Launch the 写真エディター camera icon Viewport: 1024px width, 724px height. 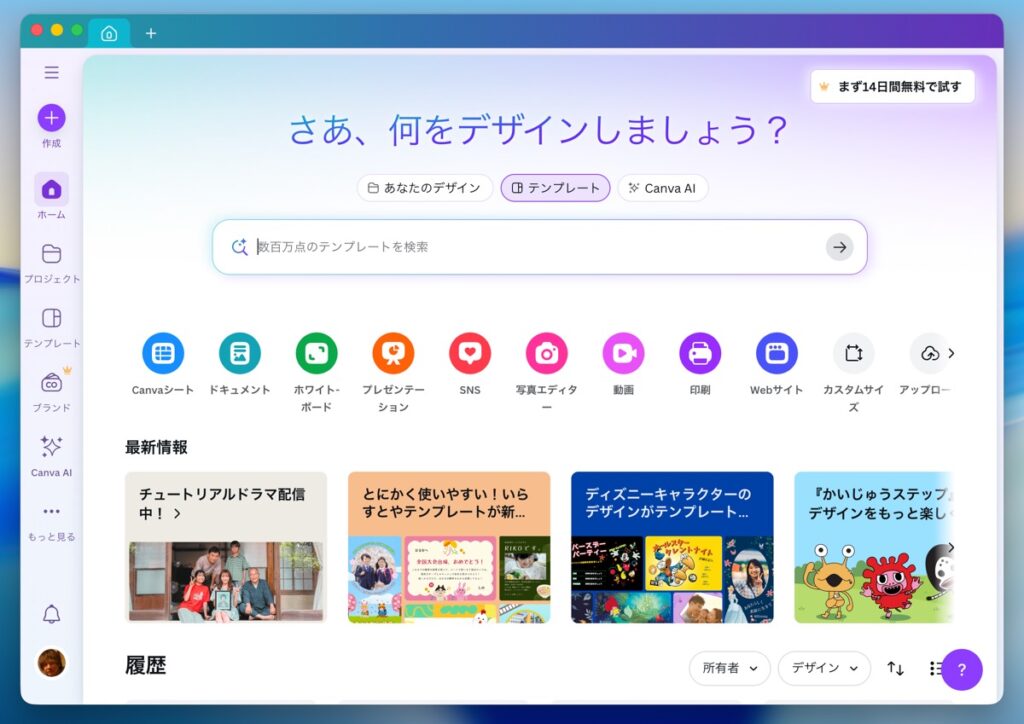(547, 353)
